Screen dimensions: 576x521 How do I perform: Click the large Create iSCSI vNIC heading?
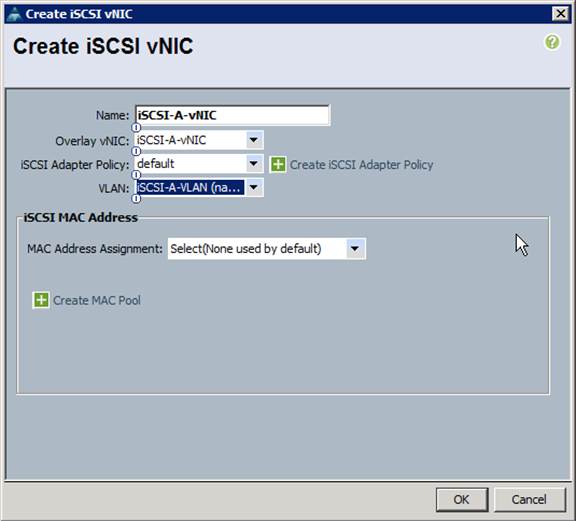coord(103,46)
